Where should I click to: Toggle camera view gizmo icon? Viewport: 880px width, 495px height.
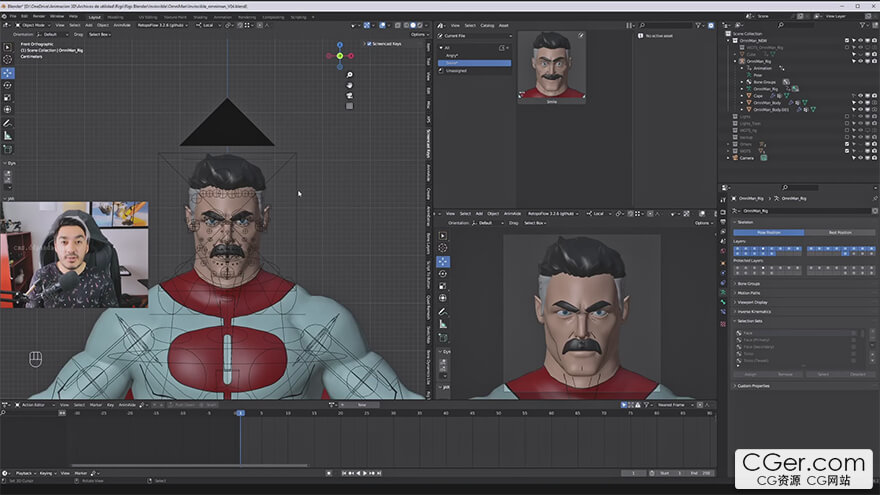click(349, 95)
